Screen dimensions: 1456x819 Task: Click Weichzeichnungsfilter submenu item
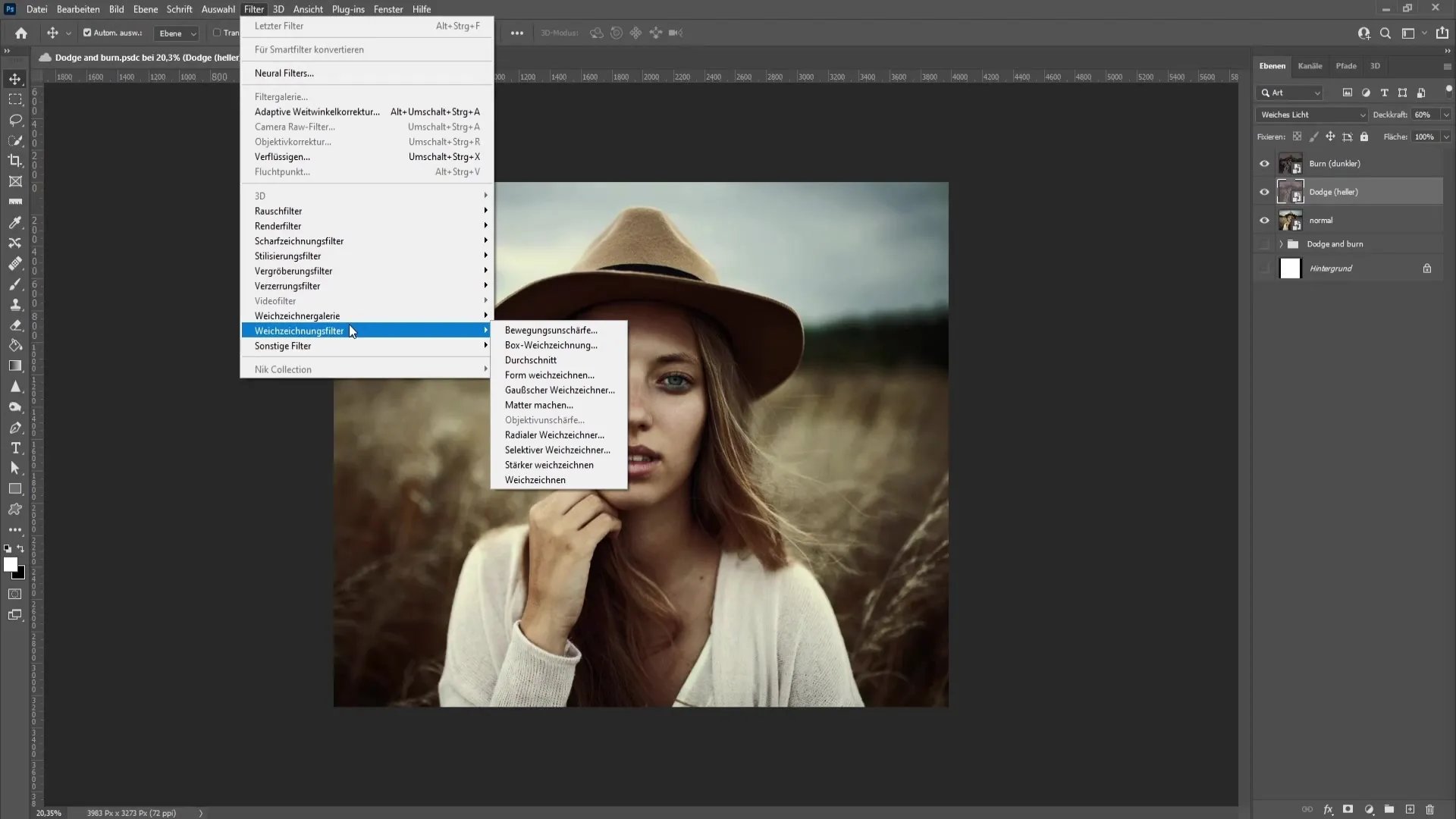pos(300,331)
